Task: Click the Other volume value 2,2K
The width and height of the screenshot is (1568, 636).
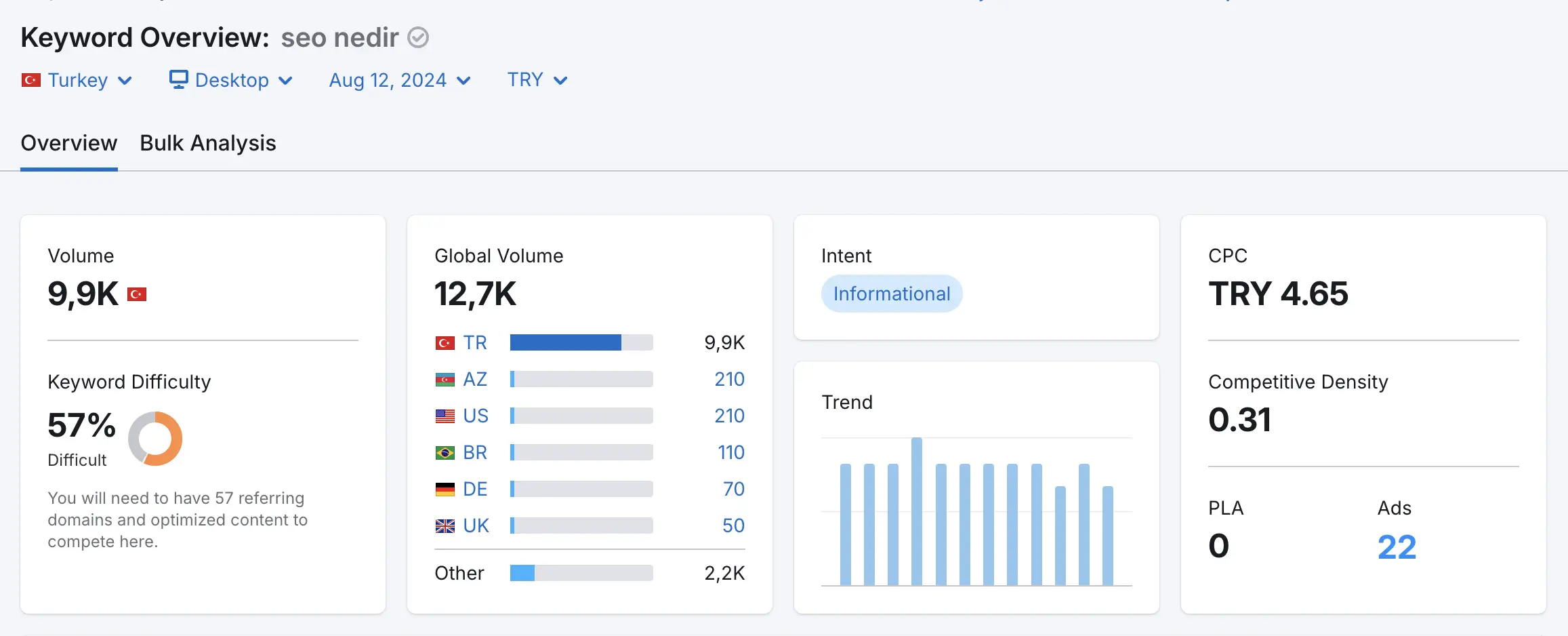Action: click(724, 574)
